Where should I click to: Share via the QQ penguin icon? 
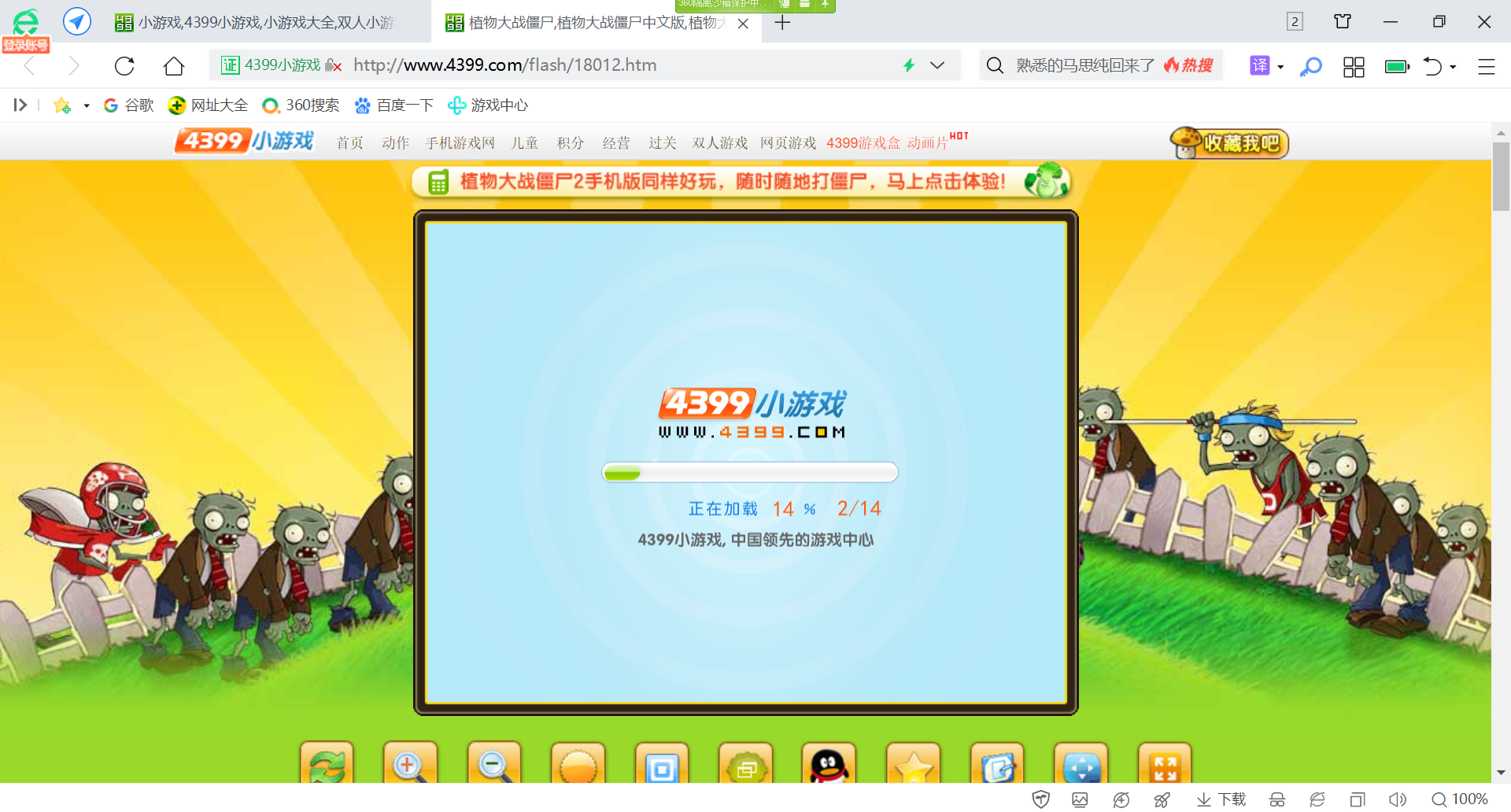tap(829, 763)
